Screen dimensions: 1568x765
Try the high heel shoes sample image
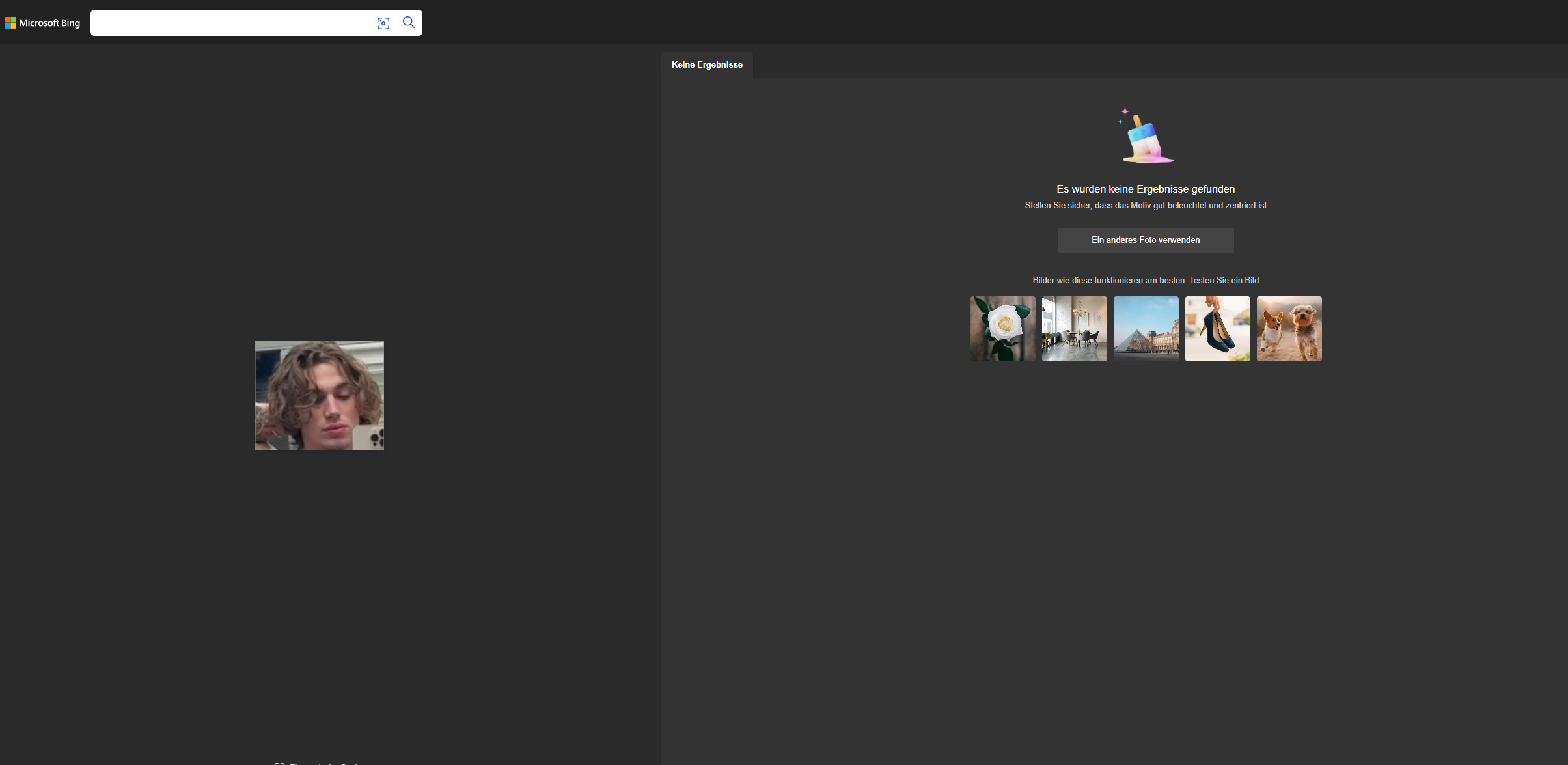(x=1217, y=329)
